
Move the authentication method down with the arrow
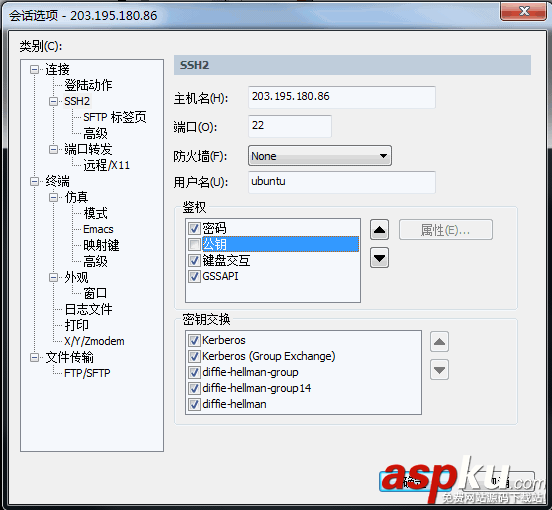[379, 258]
